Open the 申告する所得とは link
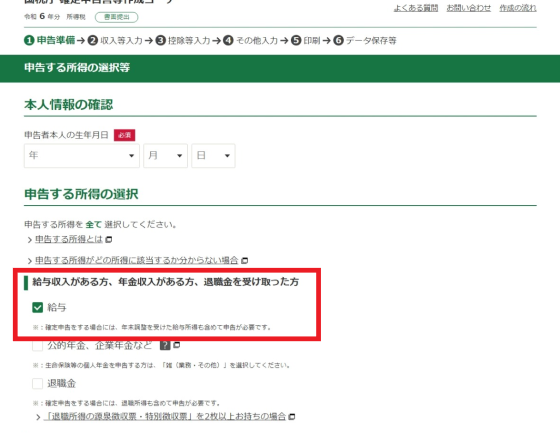The height and width of the screenshot is (433, 560). tap(69, 239)
